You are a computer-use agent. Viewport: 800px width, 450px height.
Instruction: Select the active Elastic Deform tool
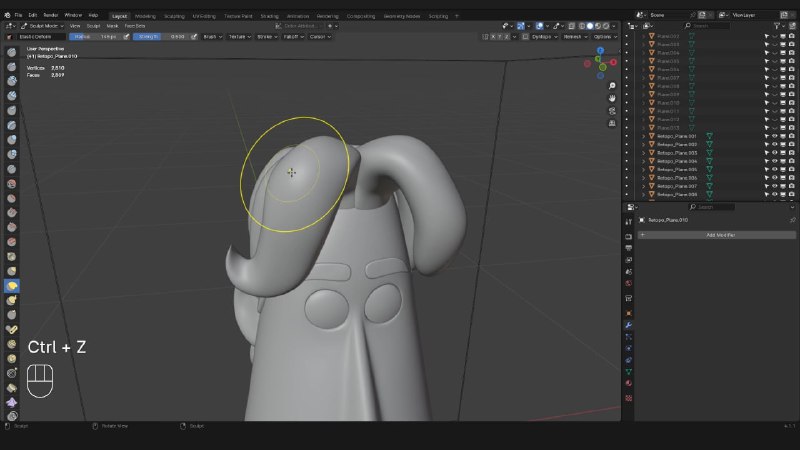tap(12, 286)
